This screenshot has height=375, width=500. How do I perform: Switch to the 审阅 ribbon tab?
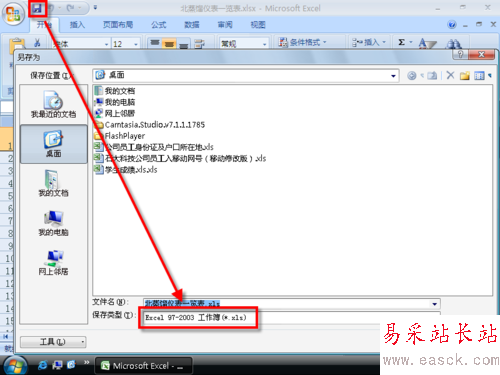[225, 25]
